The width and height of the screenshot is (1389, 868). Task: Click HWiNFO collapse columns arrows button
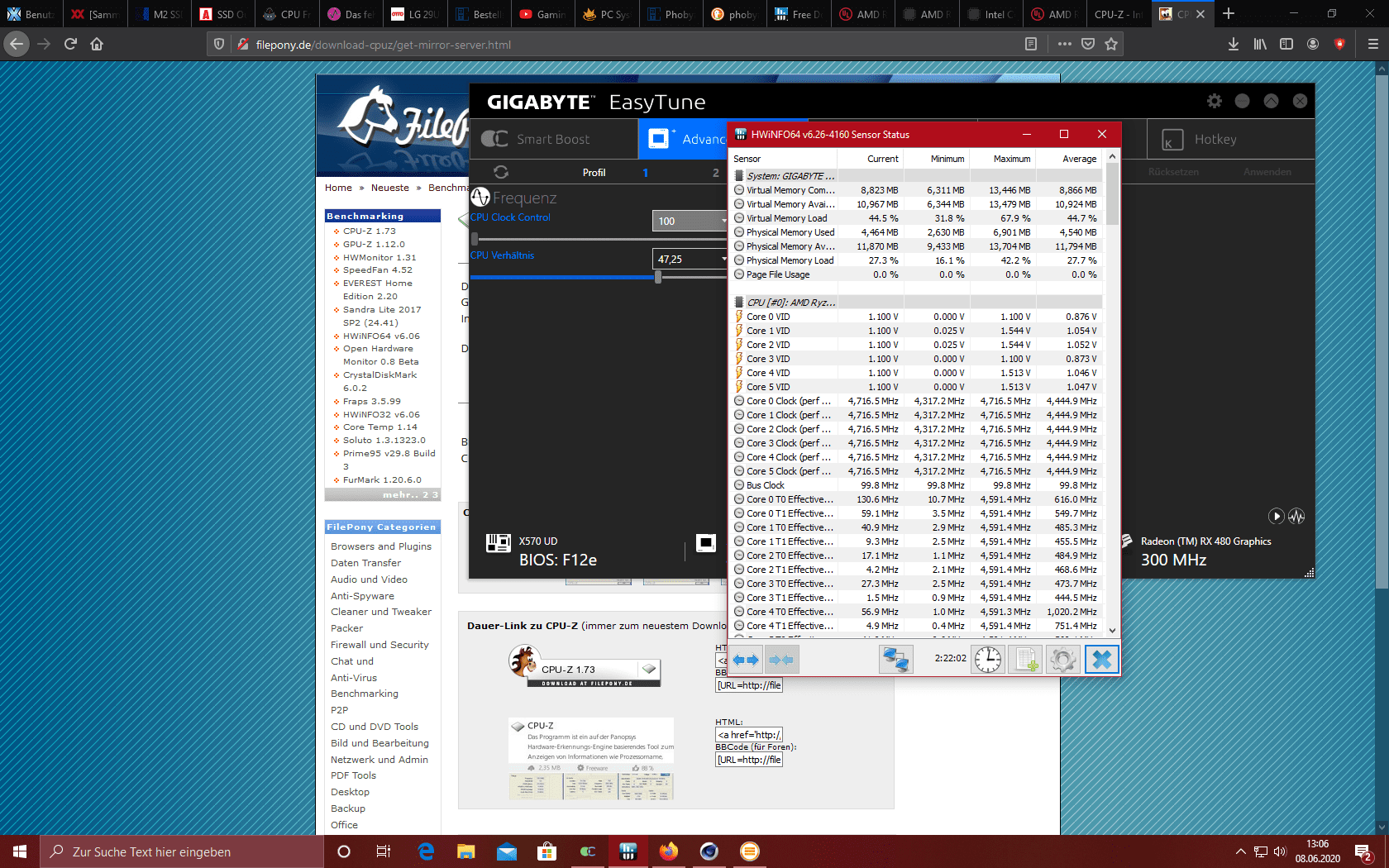coord(781,659)
